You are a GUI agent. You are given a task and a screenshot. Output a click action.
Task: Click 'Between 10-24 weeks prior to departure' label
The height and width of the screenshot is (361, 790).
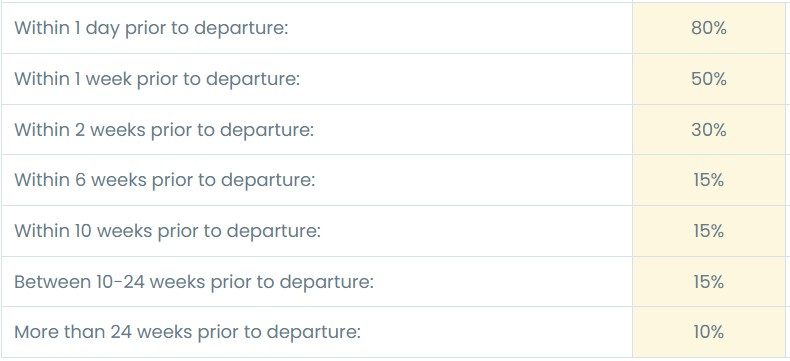(x=194, y=282)
